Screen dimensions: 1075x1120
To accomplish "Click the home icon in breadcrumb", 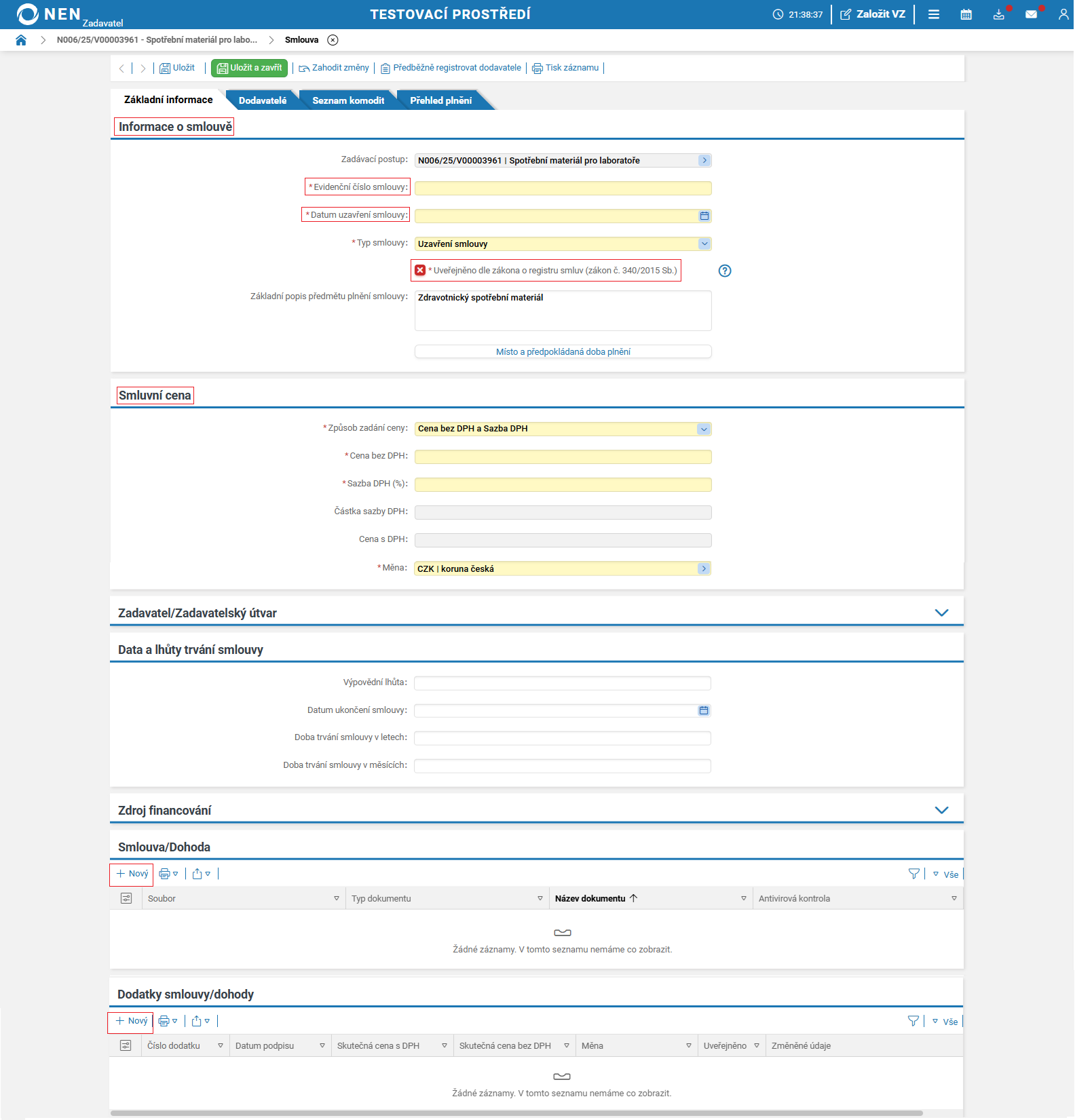I will pos(21,40).
